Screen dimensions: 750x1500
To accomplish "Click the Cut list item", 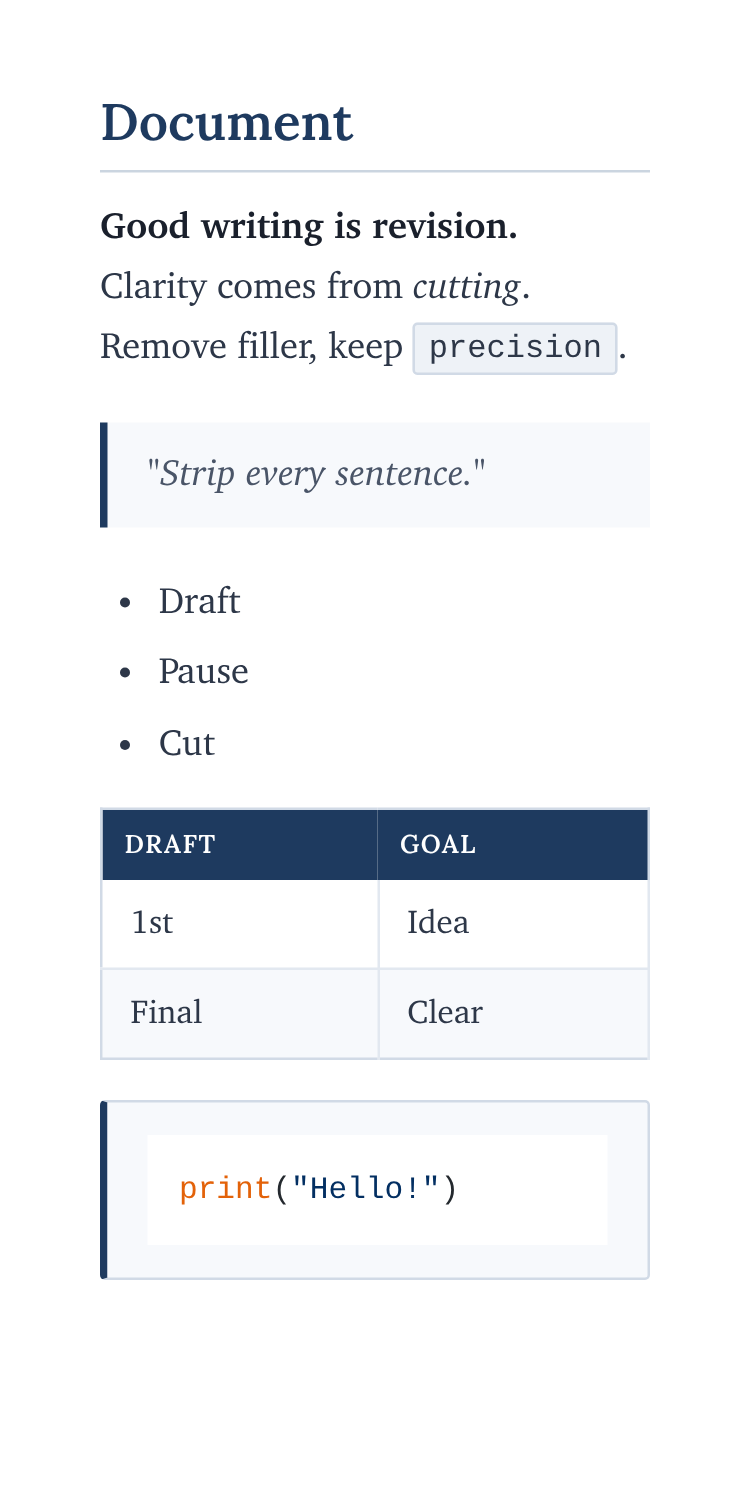I will pyautogui.click(x=186, y=744).
